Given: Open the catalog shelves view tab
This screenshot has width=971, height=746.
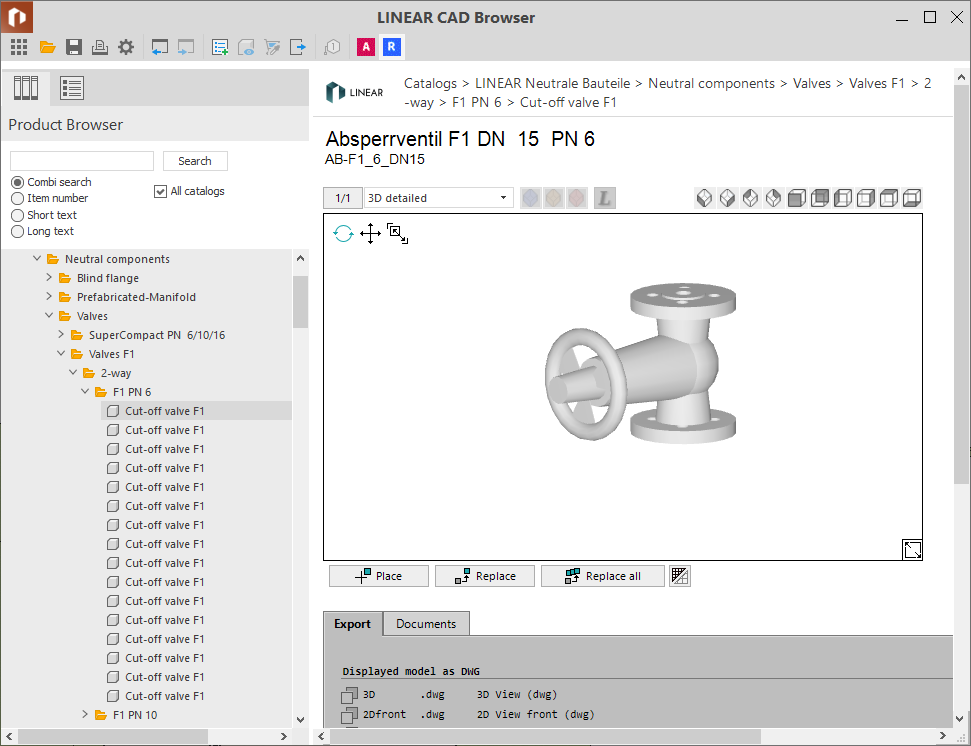Looking at the screenshot, I should click(26, 88).
